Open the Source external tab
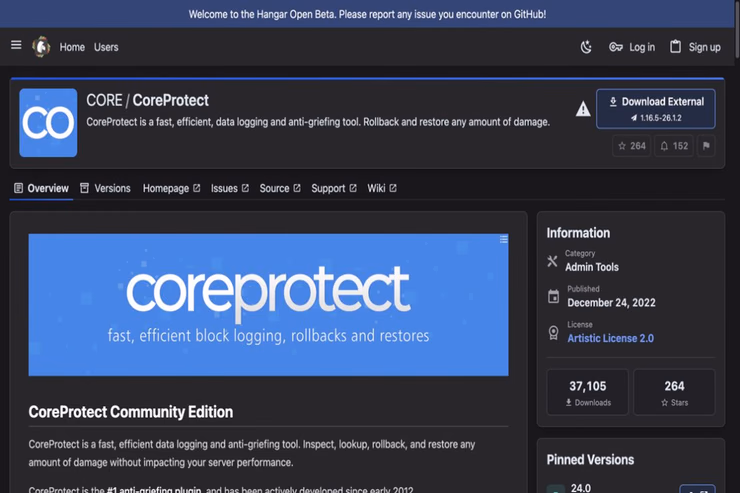 point(280,188)
